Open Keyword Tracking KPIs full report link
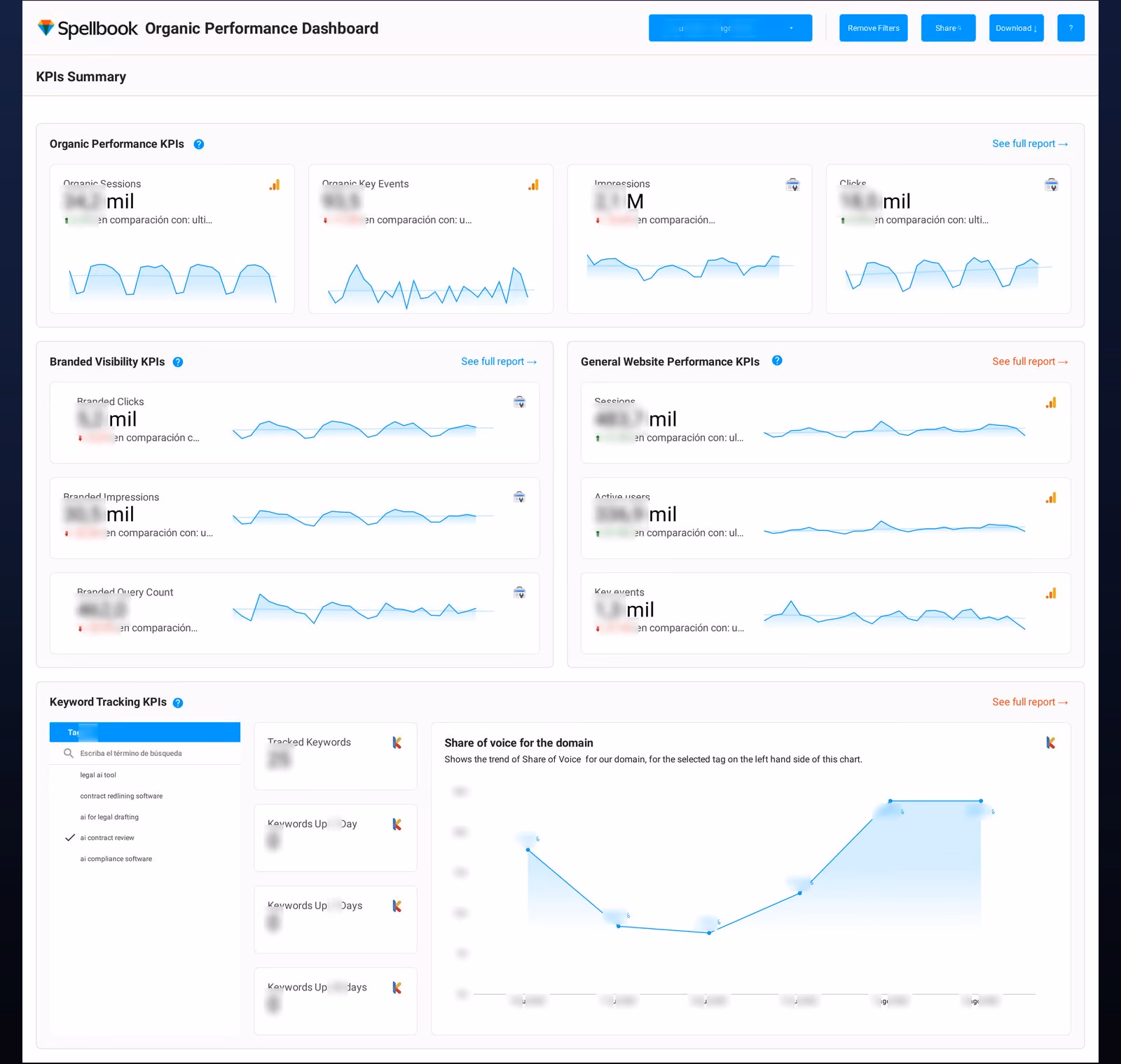Image resolution: width=1121 pixels, height=1064 pixels. [1030, 702]
